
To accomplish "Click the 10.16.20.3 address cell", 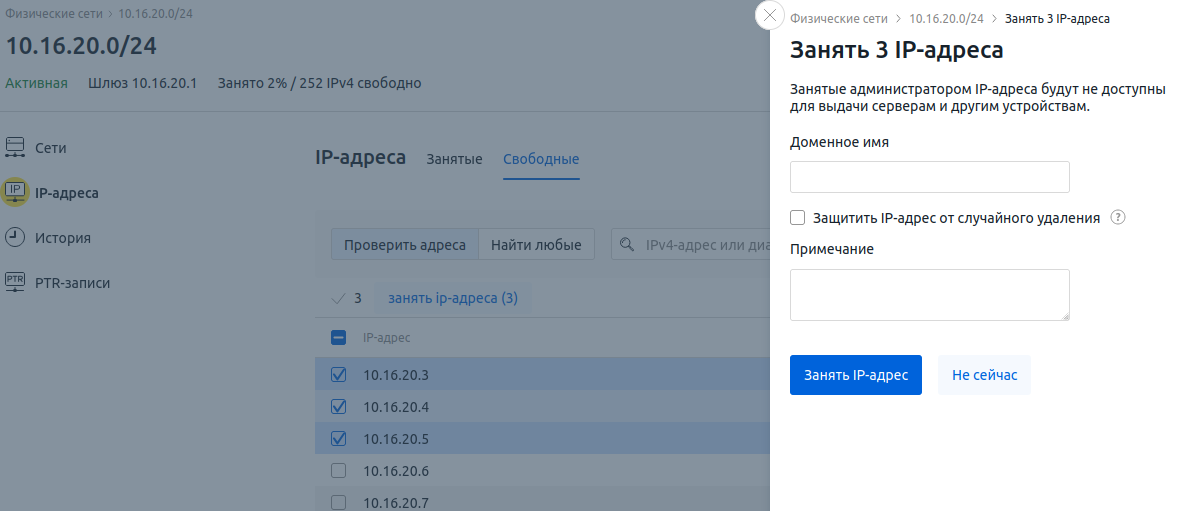I will point(396,375).
